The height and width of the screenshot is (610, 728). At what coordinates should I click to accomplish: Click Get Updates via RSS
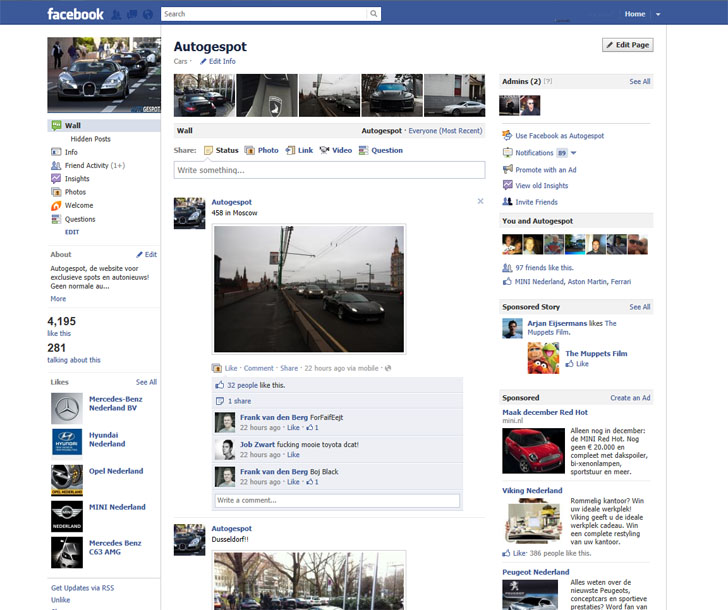[x=82, y=588]
